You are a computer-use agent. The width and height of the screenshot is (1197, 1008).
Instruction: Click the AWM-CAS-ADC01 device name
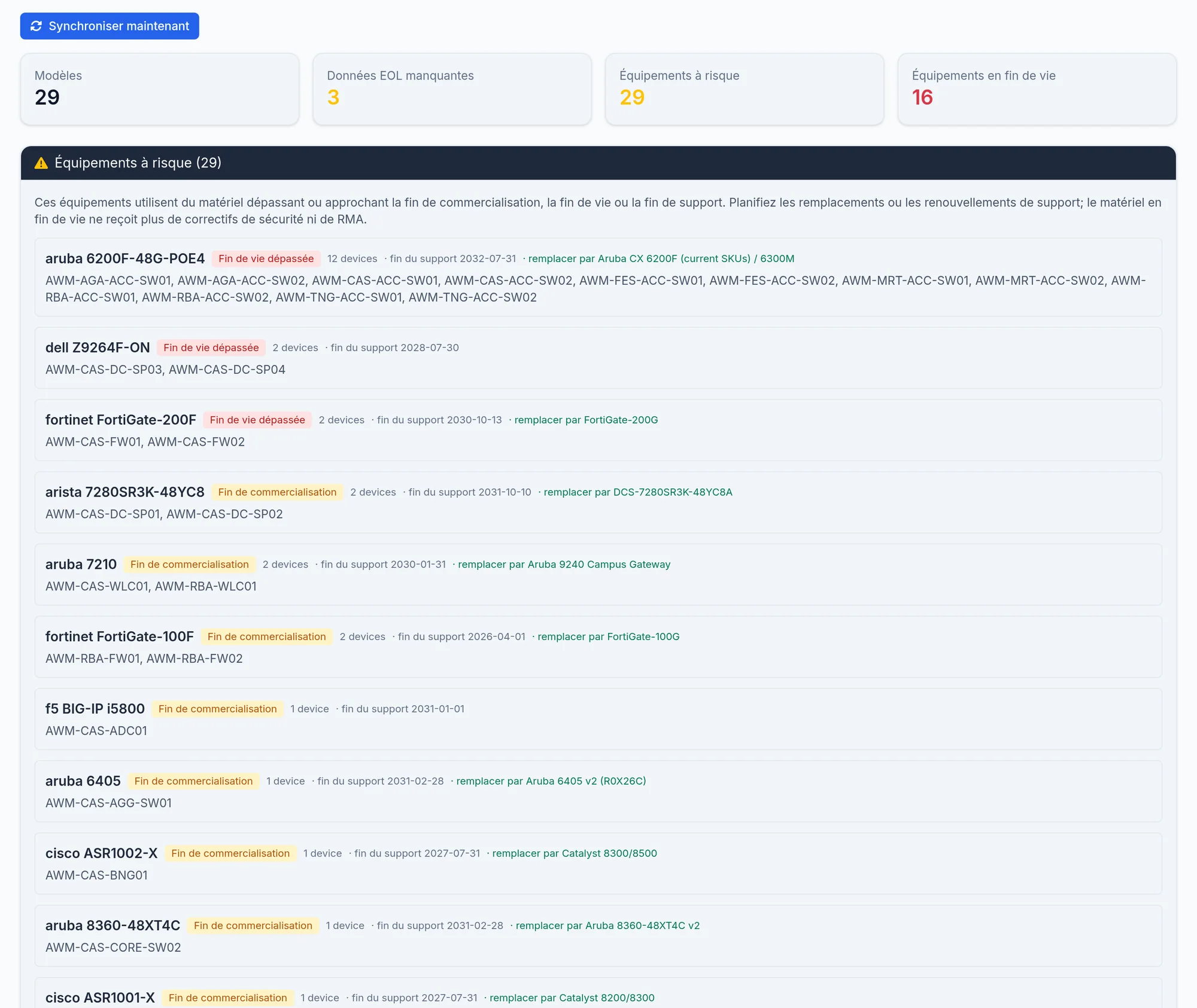[x=96, y=731]
